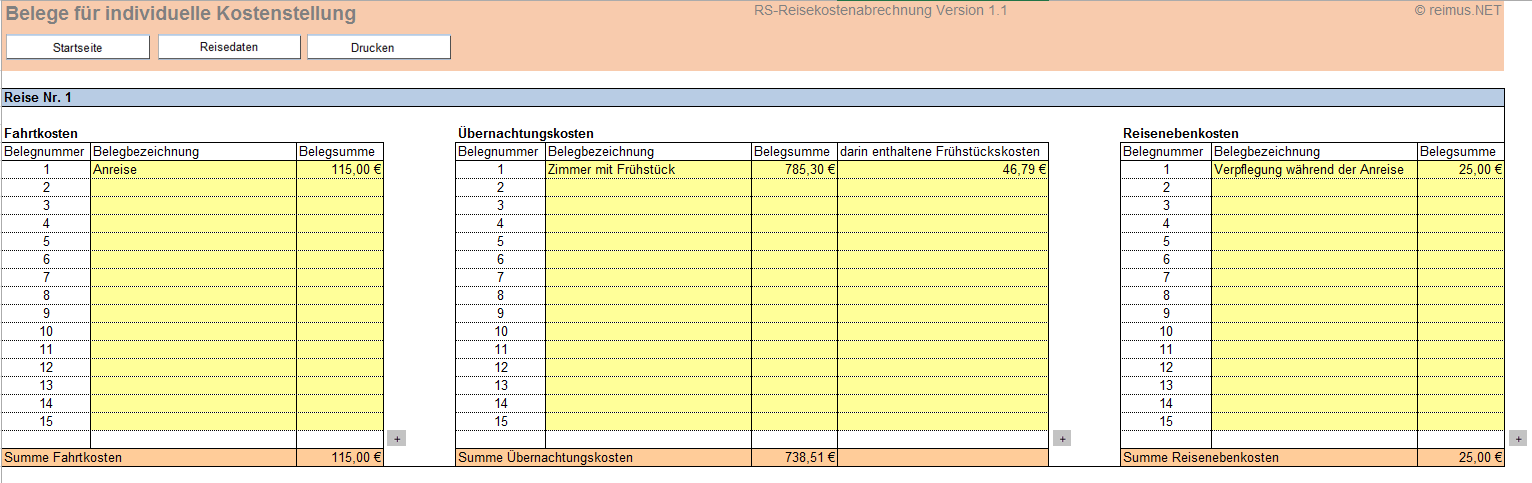Image resolution: width=1532 pixels, height=483 pixels.
Task: Select the 785,30 € Belegsumme cell
Action: 794,170
